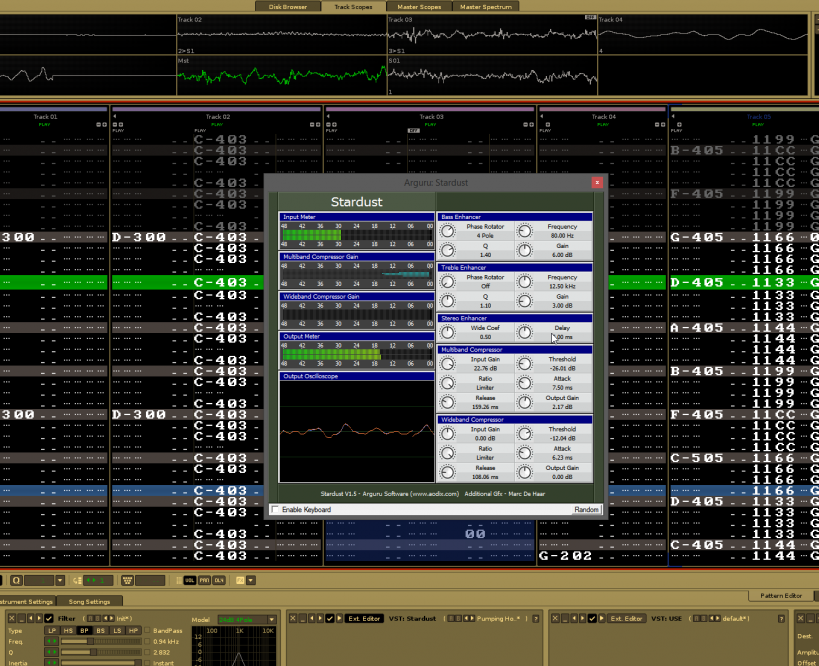Adjust the Filter Inertia slider

pyautogui.click(x=101, y=663)
